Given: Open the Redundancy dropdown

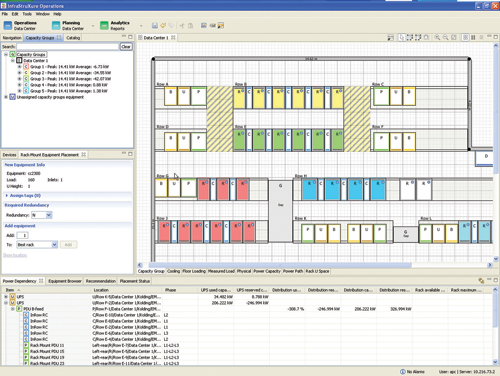Looking at the screenshot, I should coord(49,215).
